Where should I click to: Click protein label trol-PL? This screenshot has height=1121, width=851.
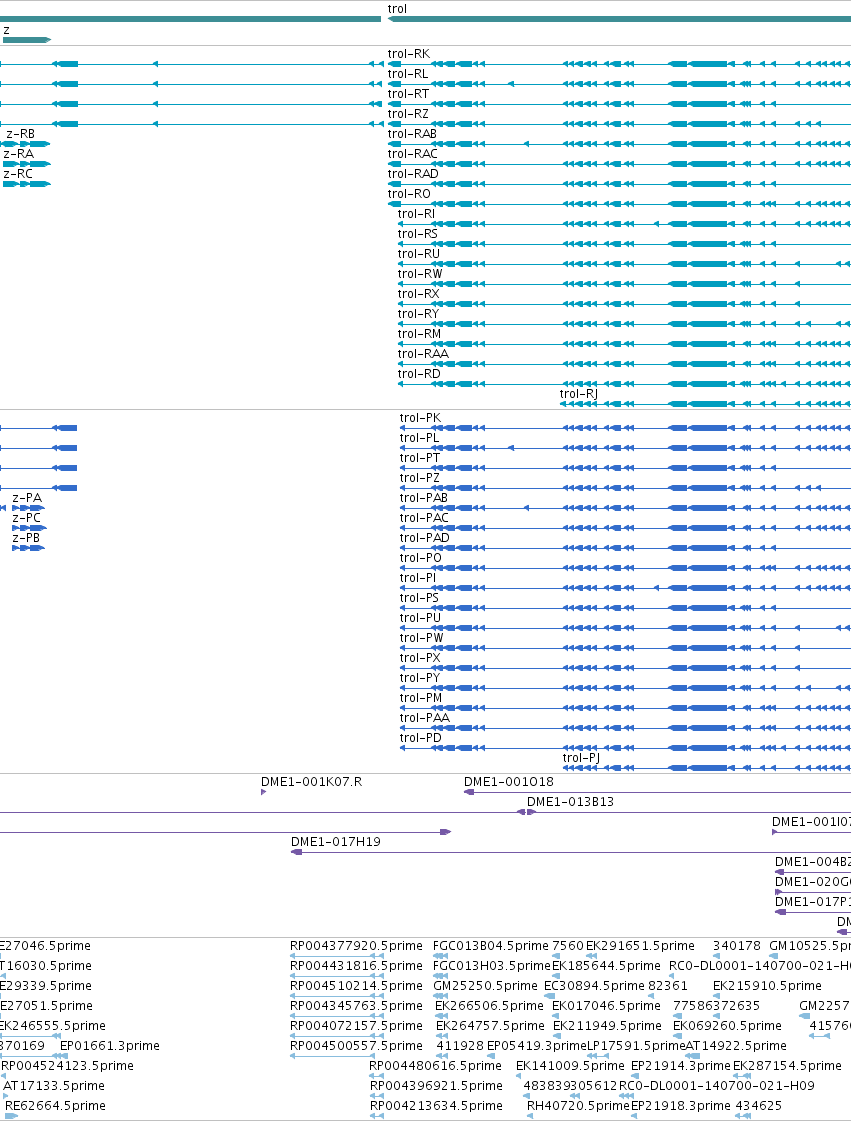tap(420, 438)
